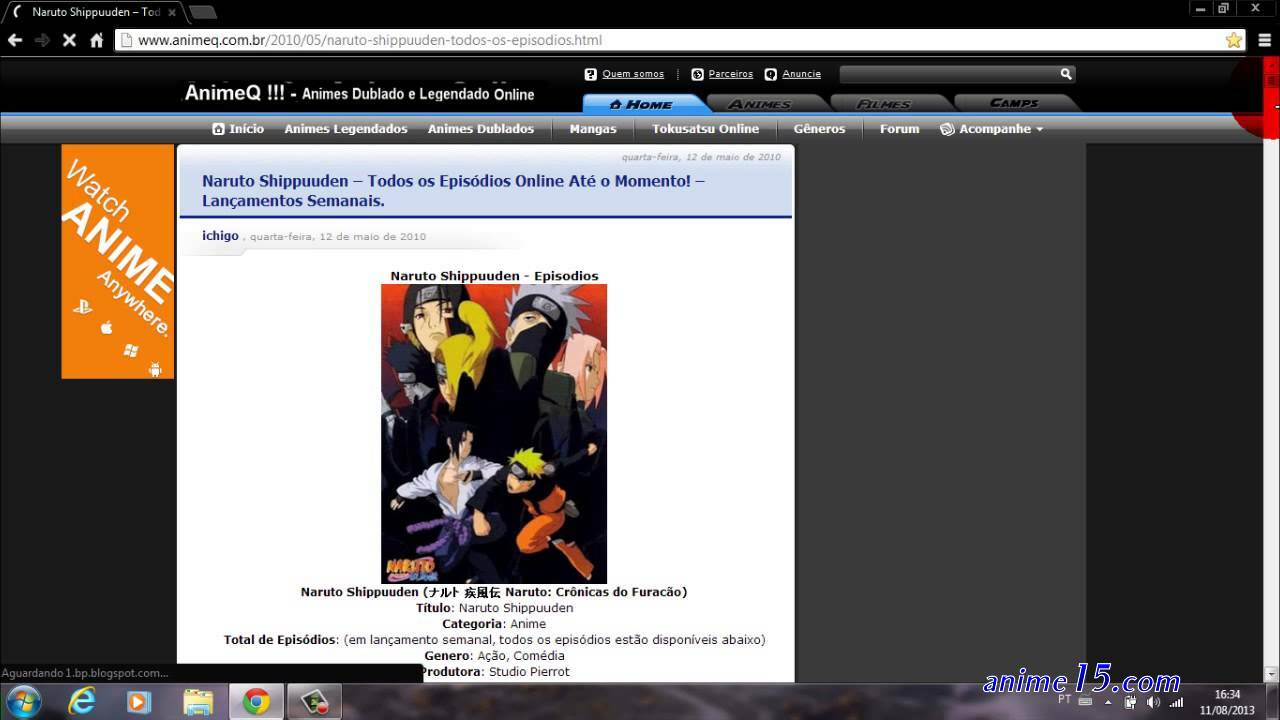The image size is (1280, 720).
Task: Open Tokusatsu Online menu item
Action: tap(706, 129)
